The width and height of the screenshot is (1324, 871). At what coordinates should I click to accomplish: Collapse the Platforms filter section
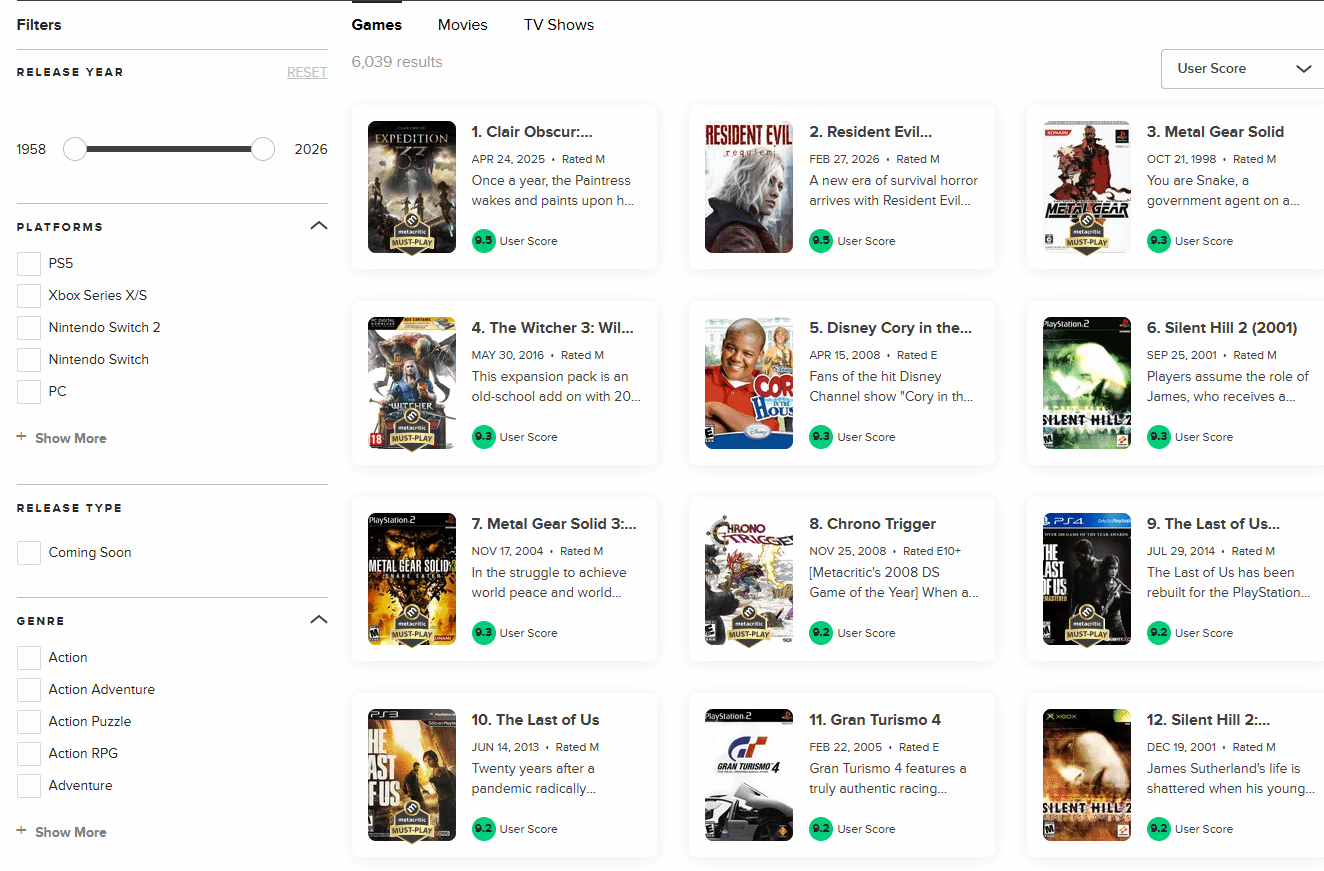tap(319, 226)
